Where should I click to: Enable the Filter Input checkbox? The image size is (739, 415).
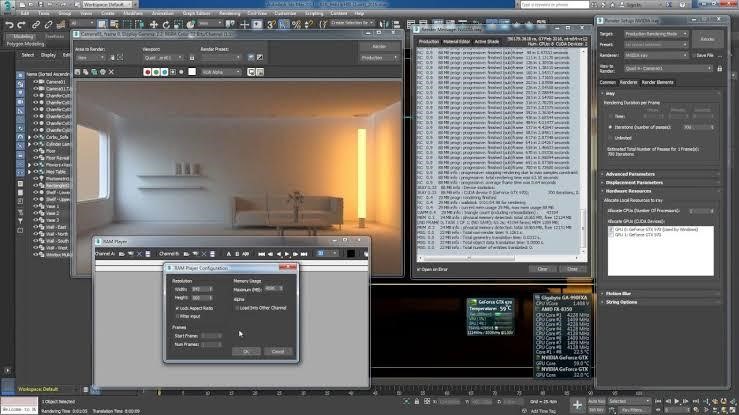[178, 317]
